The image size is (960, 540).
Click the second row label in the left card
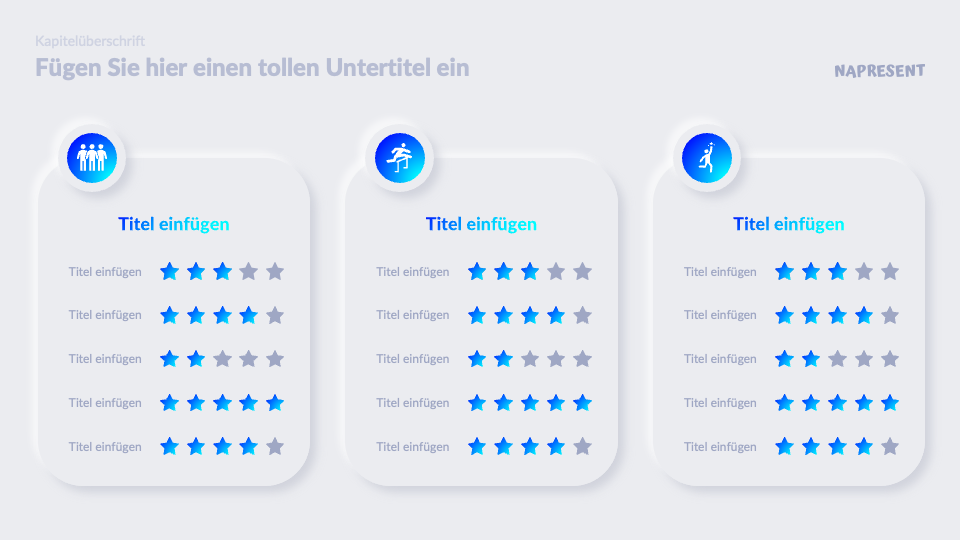(x=105, y=315)
